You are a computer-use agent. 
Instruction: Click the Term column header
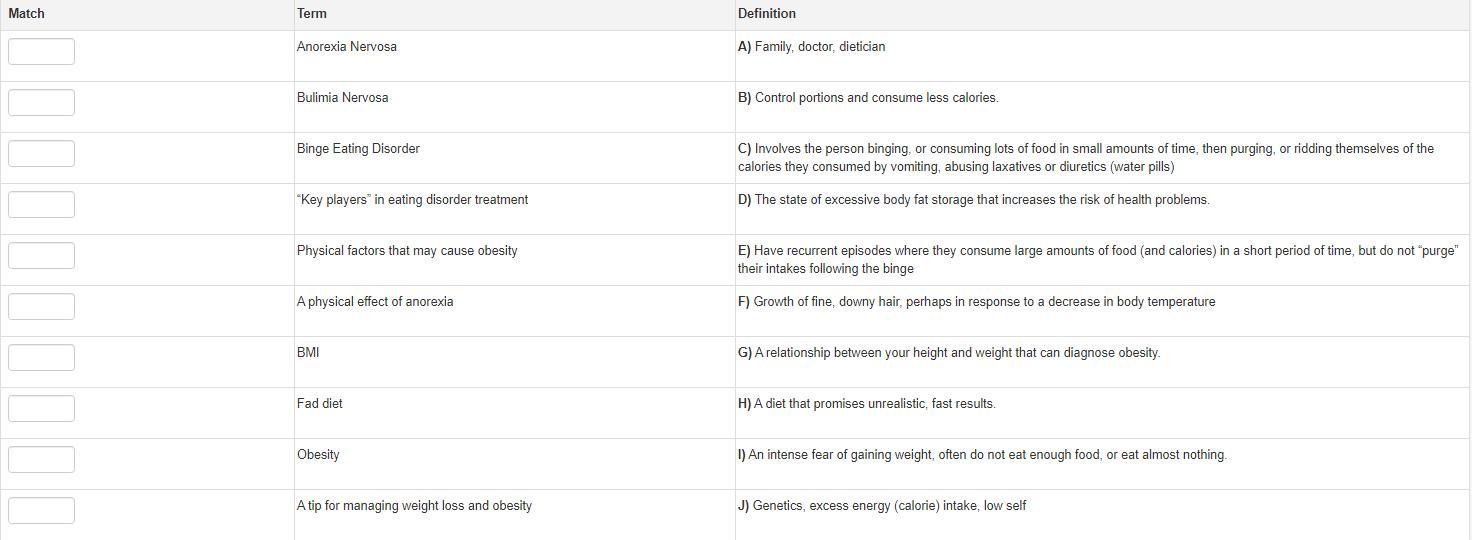tap(311, 13)
